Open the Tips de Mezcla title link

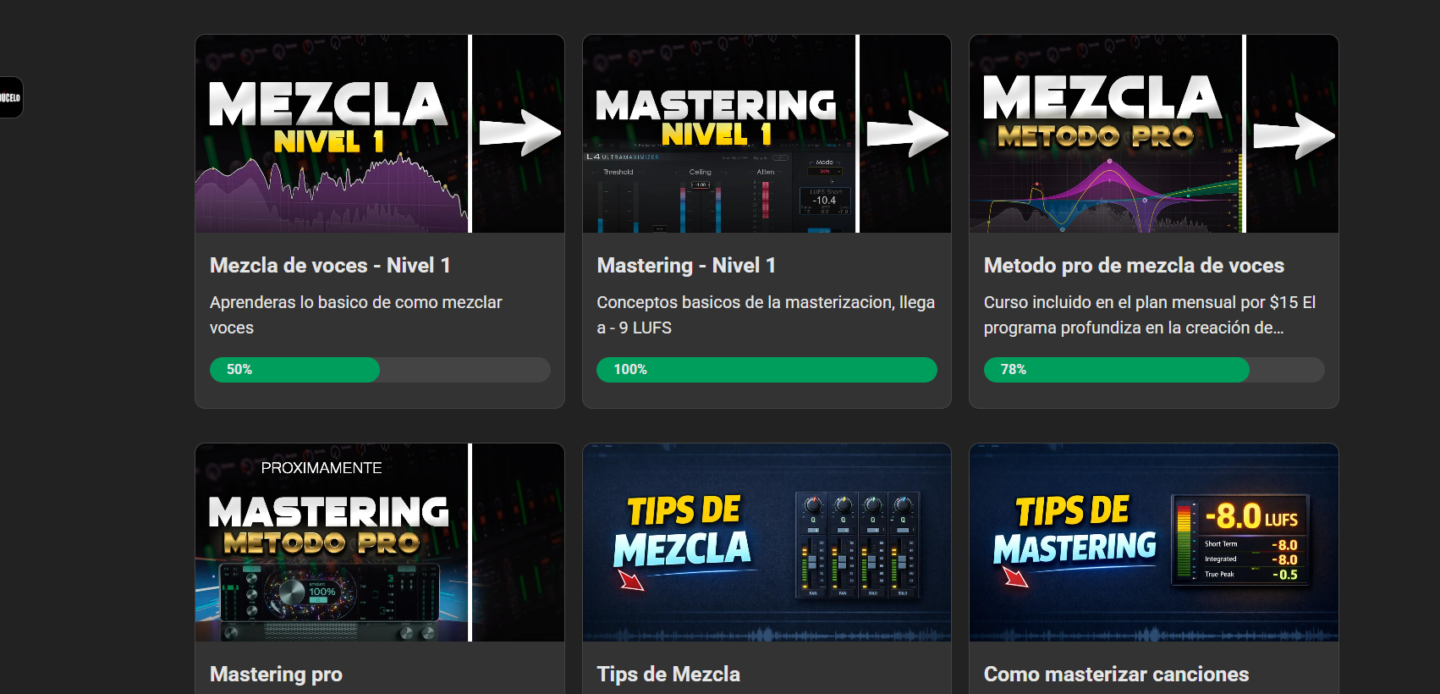click(668, 674)
